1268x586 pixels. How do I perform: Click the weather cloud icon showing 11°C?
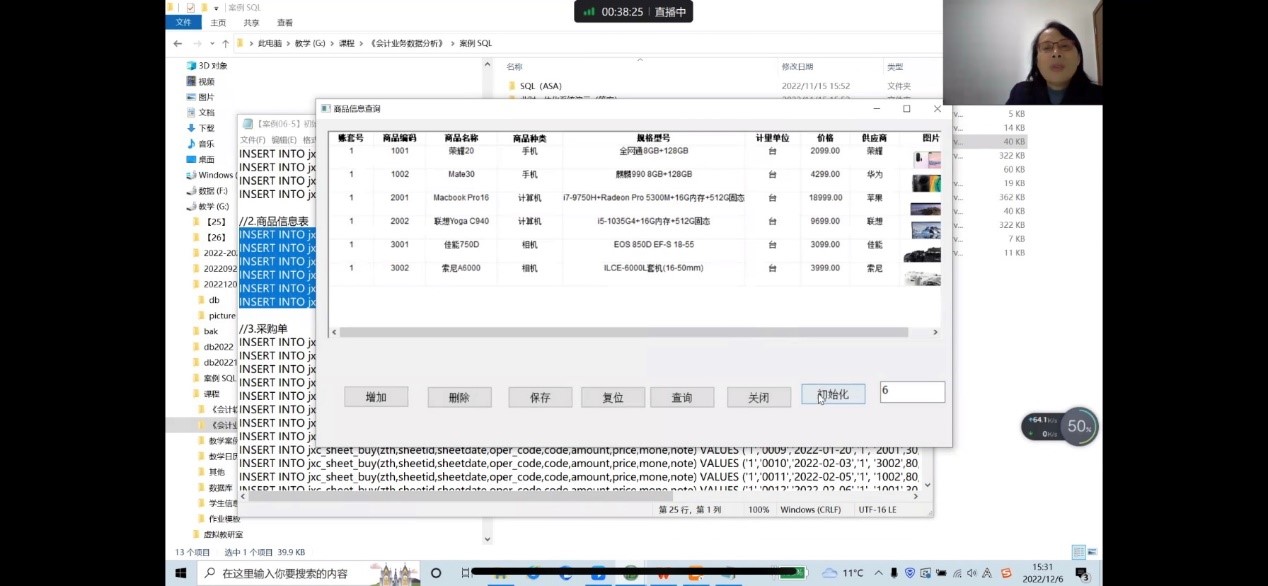[829, 573]
